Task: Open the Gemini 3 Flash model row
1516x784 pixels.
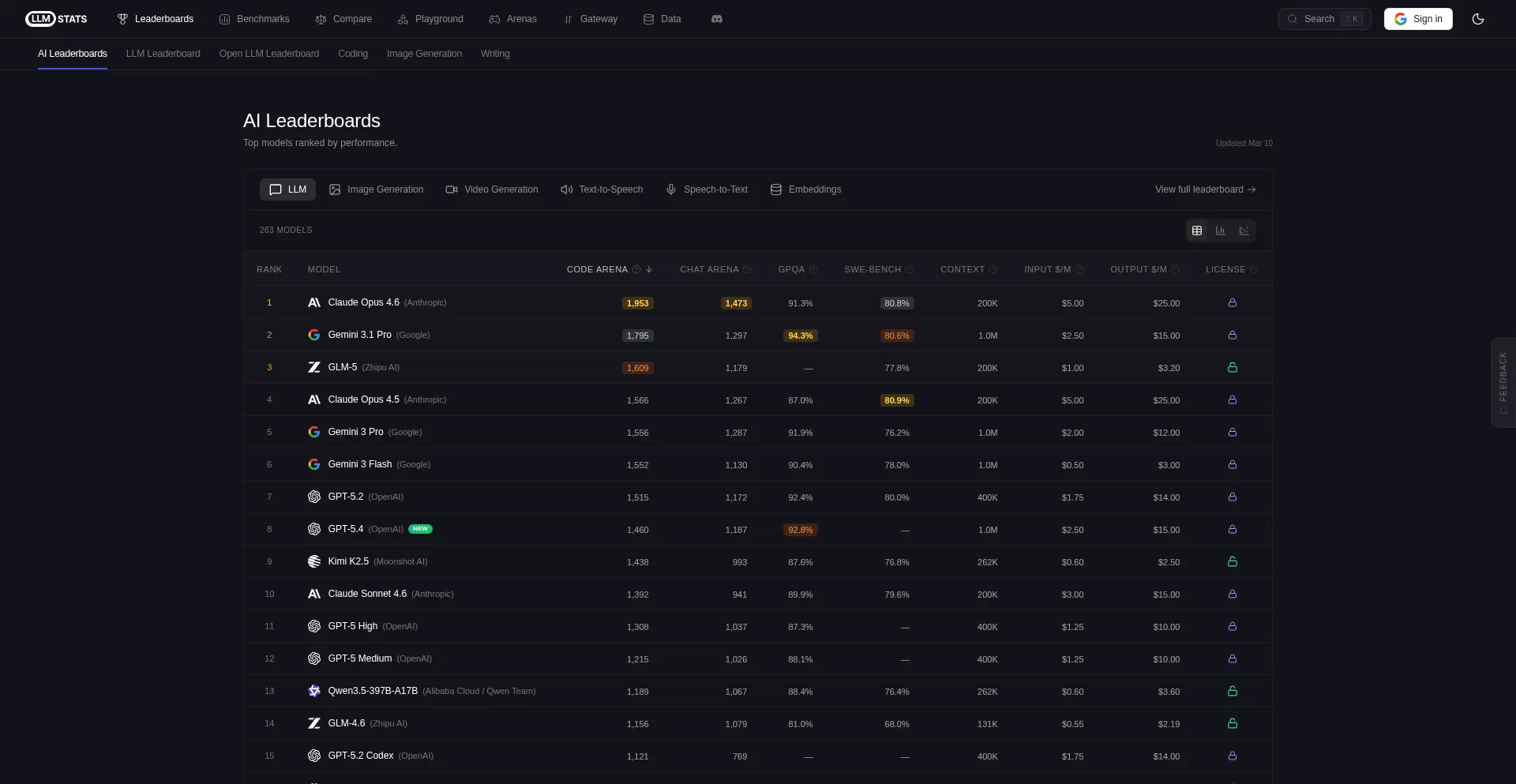Action: 758,464
